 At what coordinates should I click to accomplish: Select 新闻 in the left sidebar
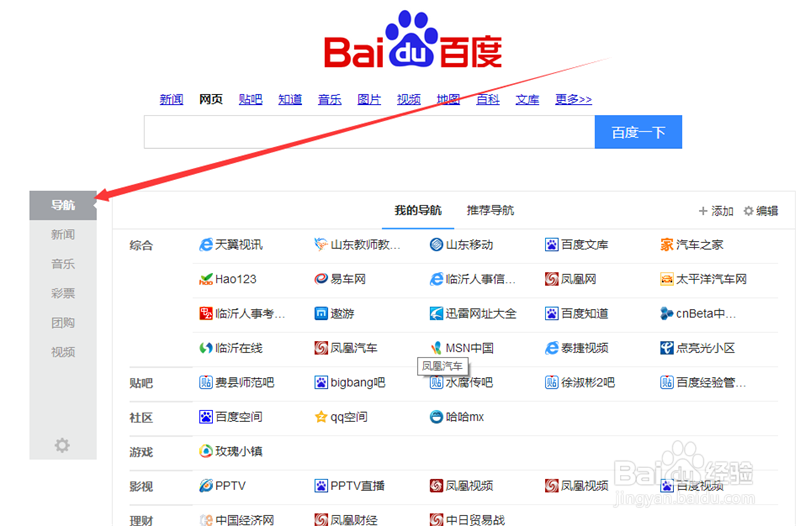point(63,235)
